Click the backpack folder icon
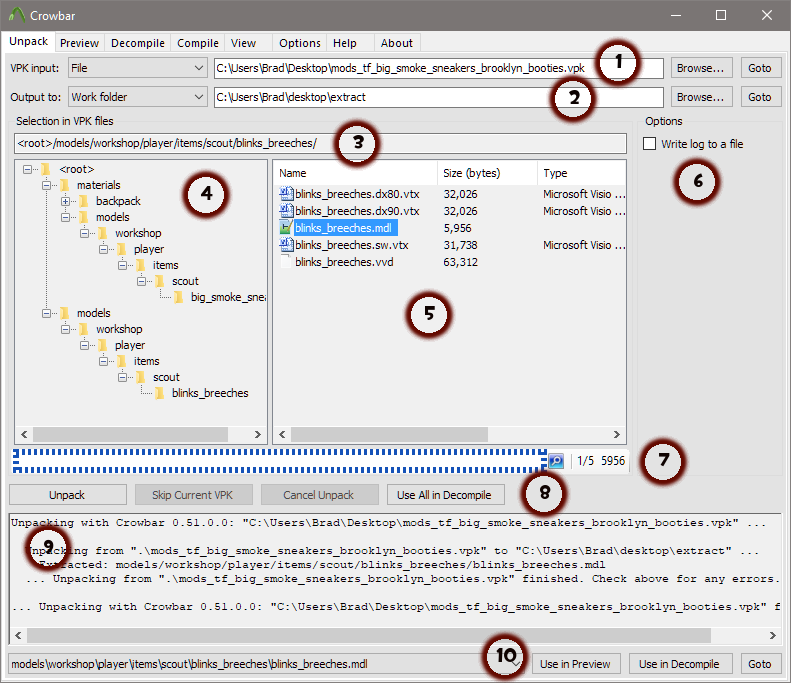The image size is (791, 683). (84, 201)
